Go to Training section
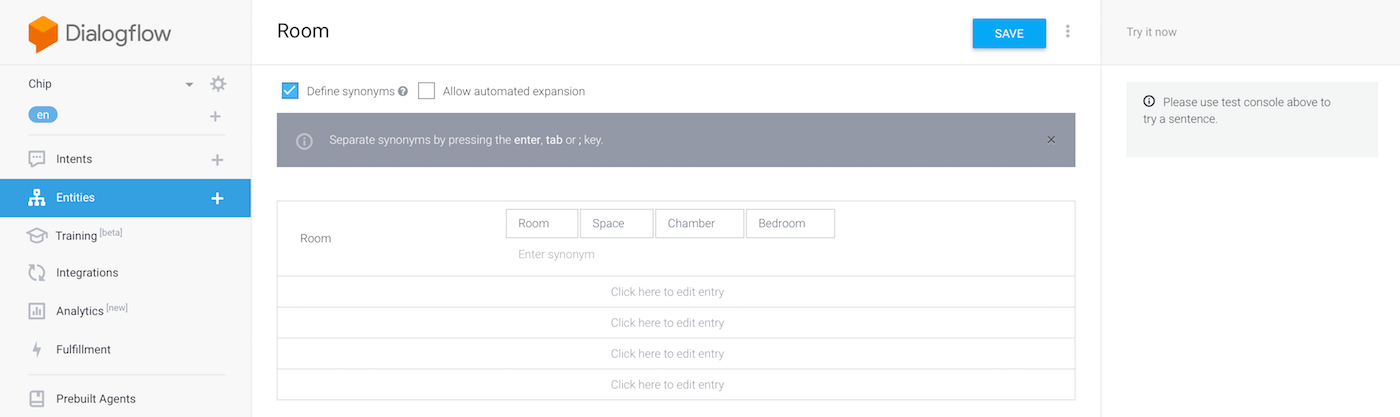This screenshot has height=417, width=1400. (76, 236)
